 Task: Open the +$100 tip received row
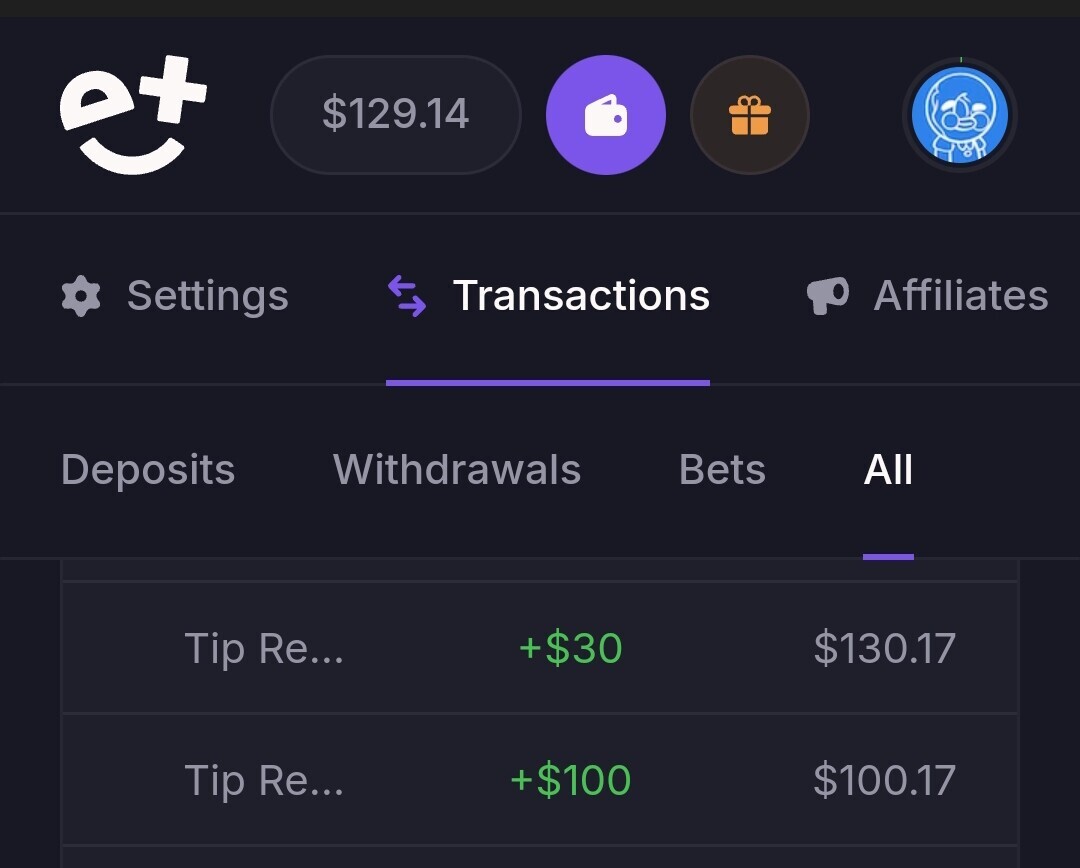[539, 780]
